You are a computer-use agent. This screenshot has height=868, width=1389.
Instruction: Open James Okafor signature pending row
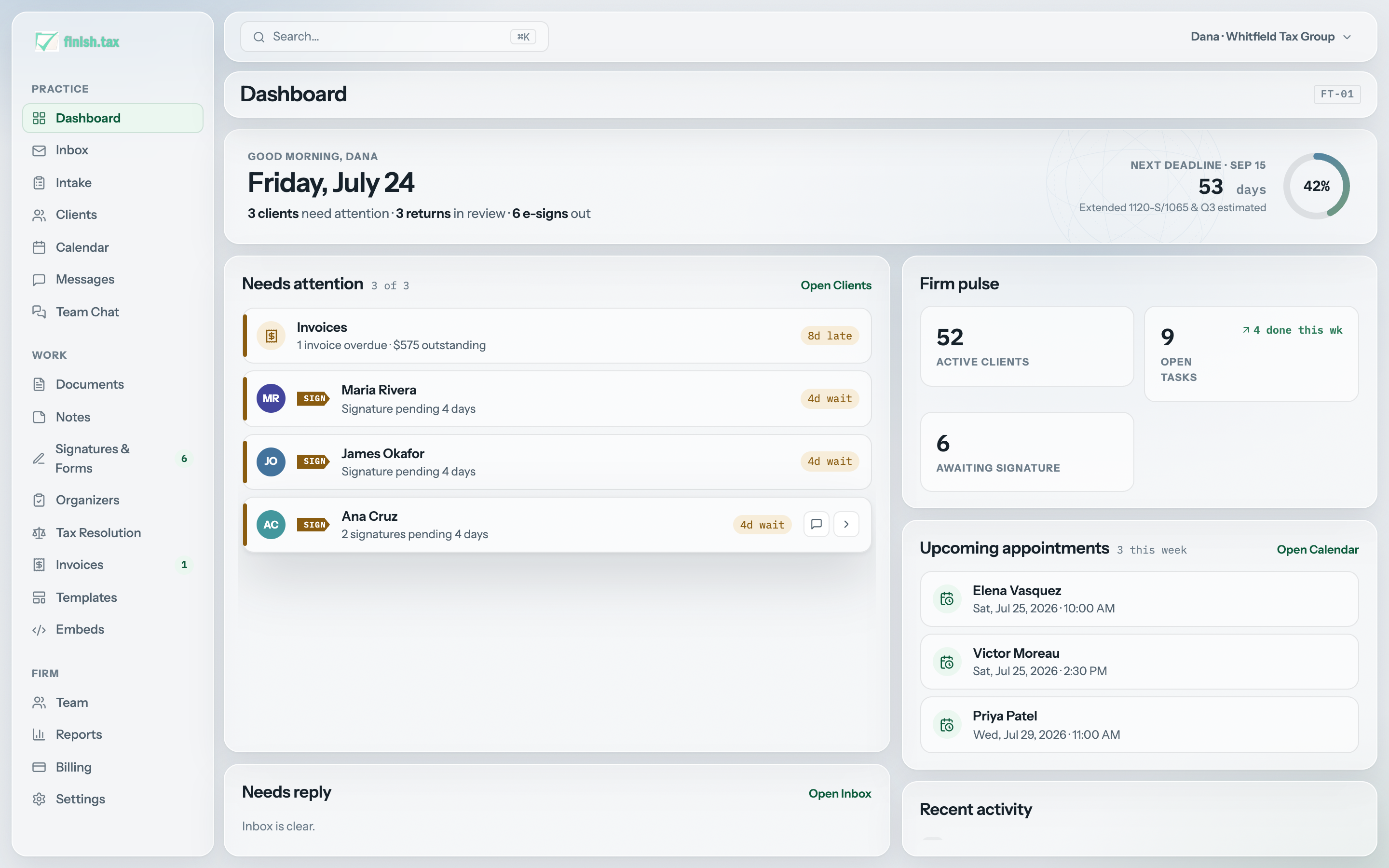click(557, 462)
